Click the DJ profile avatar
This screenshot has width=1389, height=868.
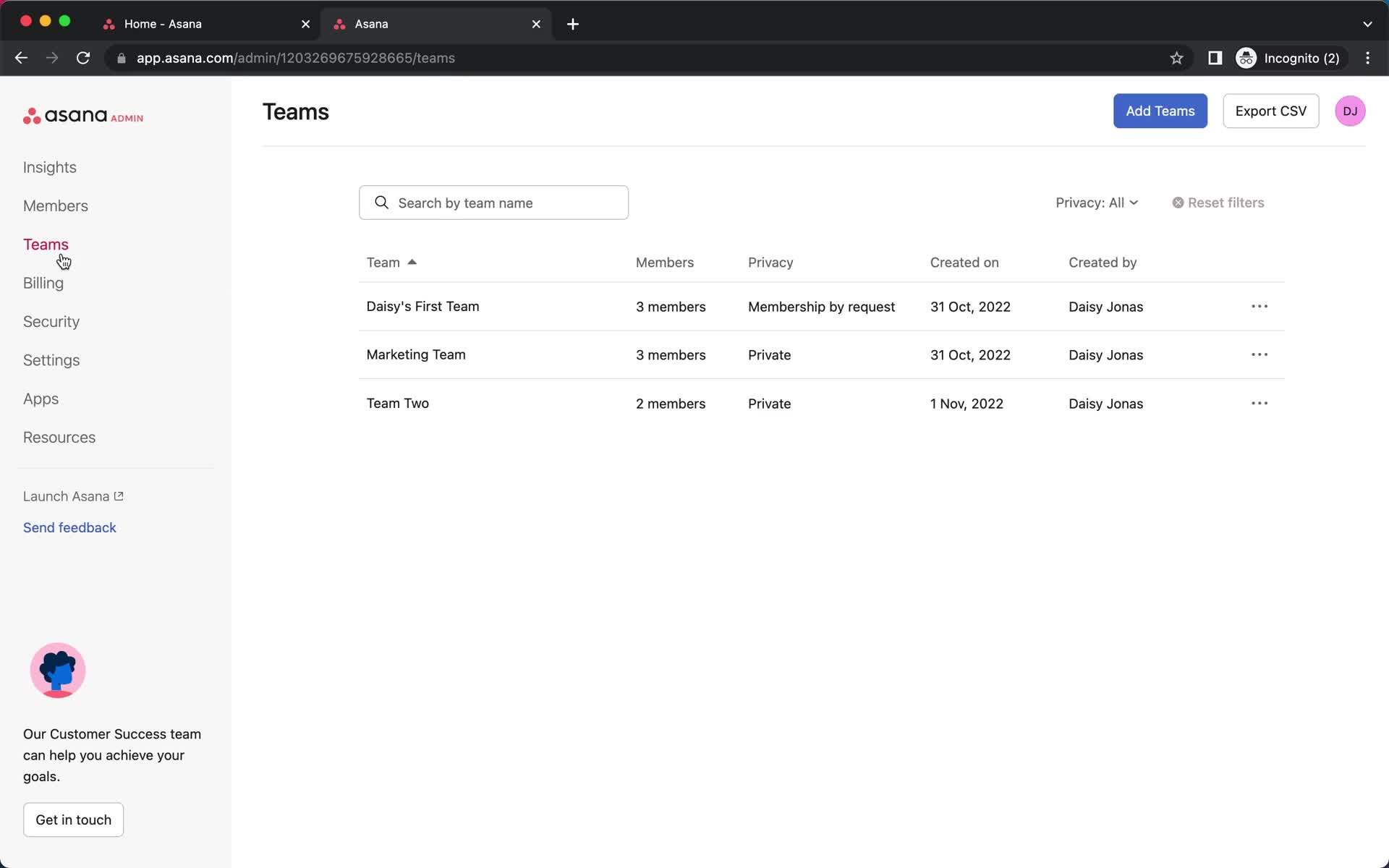(x=1350, y=111)
